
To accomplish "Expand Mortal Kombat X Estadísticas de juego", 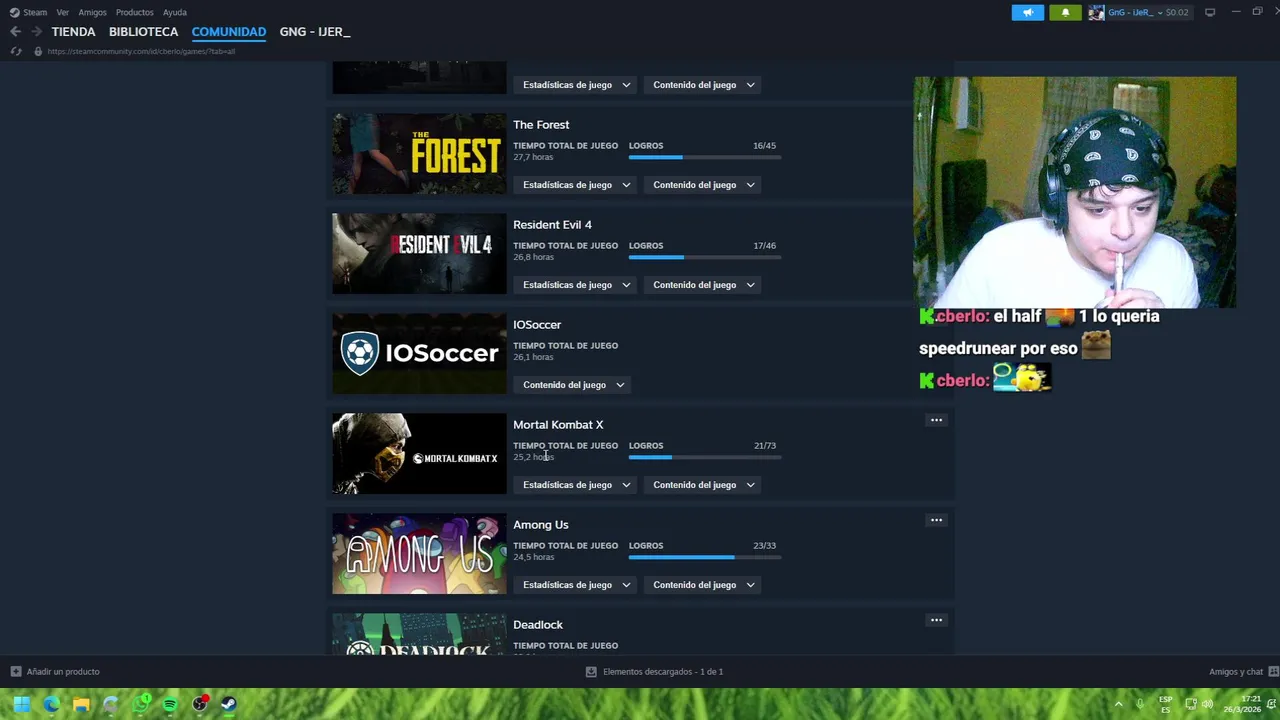I will tap(577, 485).
